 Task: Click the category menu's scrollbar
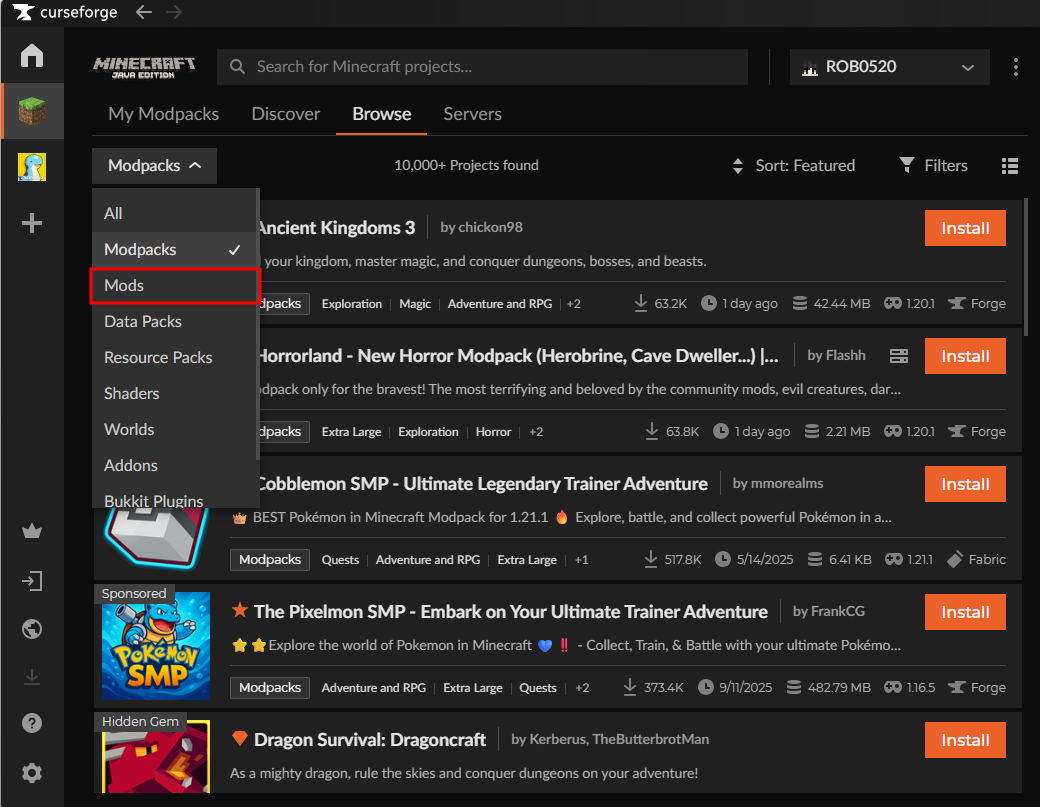(257, 325)
